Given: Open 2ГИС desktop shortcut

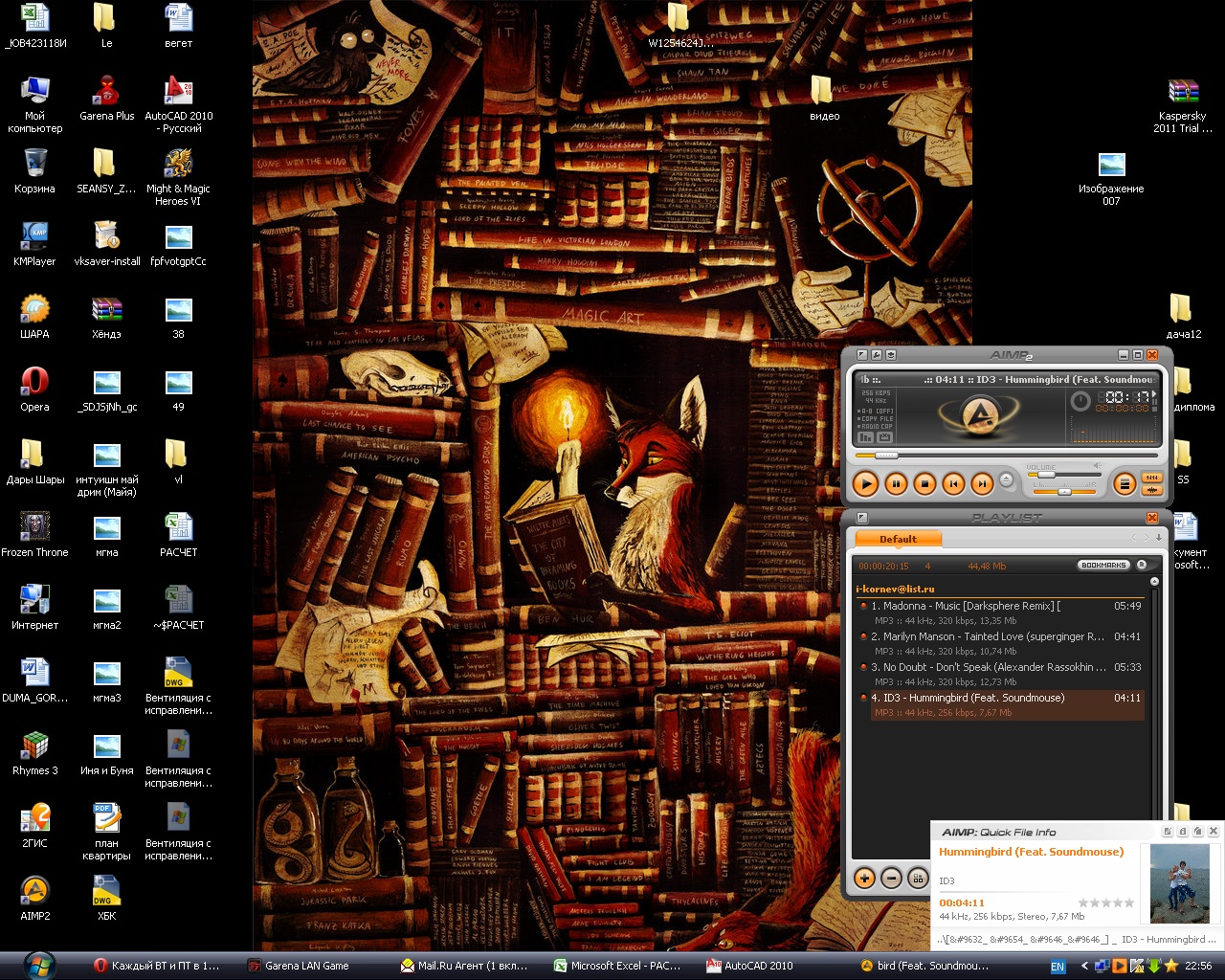Looking at the screenshot, I should 34,826.
